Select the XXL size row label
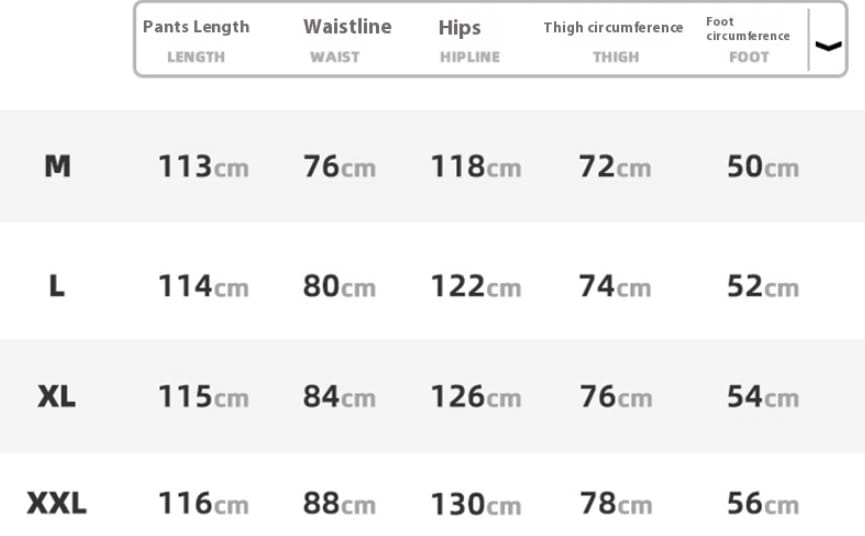Image resolution: width=865 pixels, height=536 pixels. (x=57, y=503)
